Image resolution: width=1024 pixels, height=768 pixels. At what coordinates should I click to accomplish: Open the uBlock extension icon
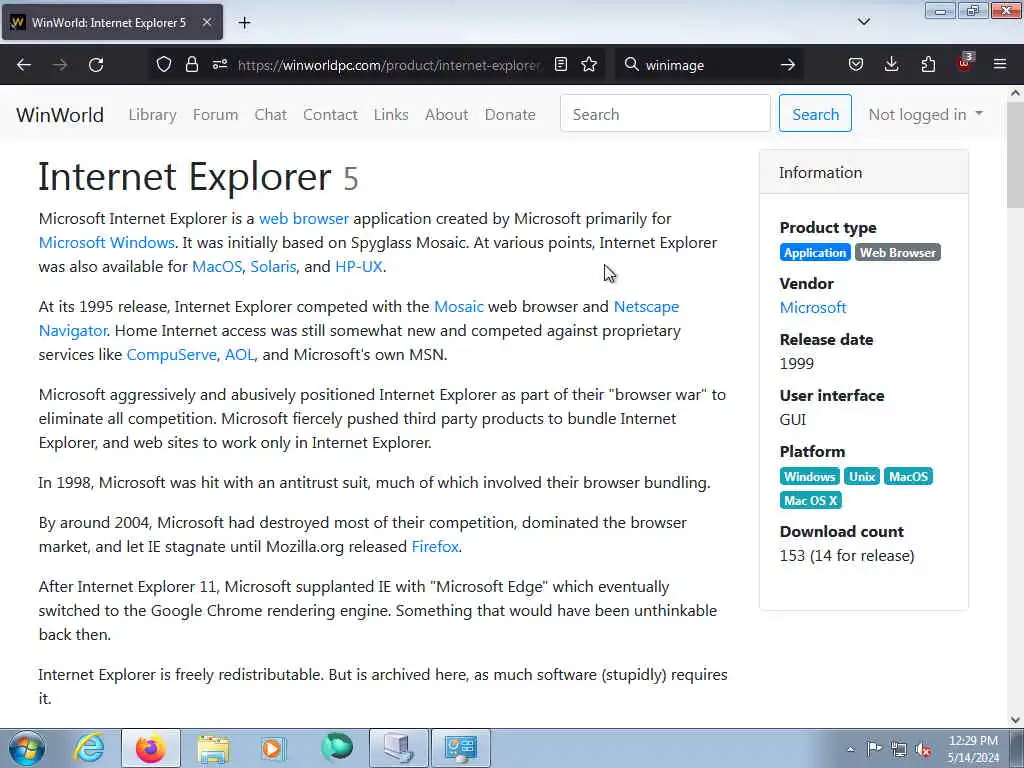point(964,63)
